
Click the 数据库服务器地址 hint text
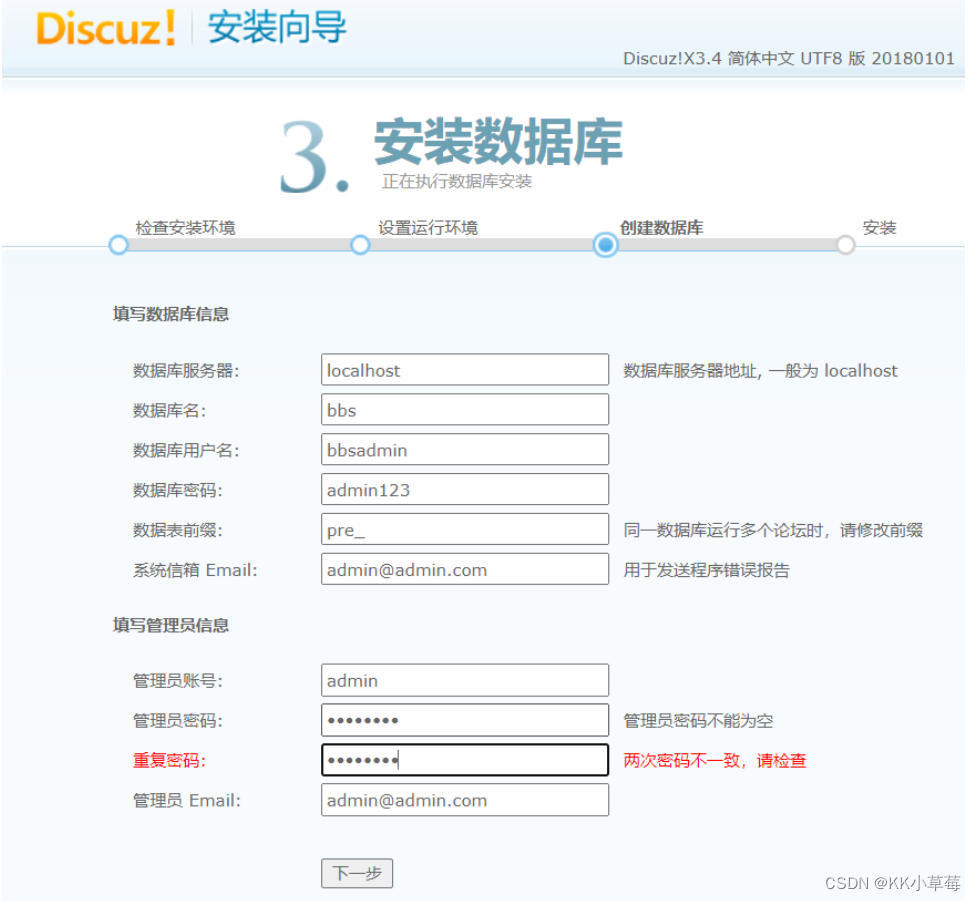tap(761, 371)
